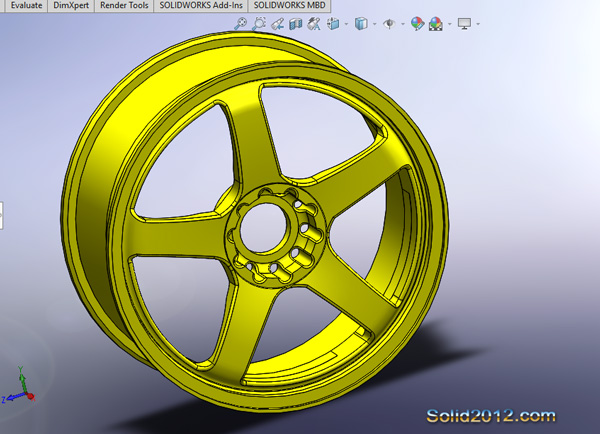Select the Zoom to Area tool
The height and width of the screenshot is (434, 600).
click(x=259, y=24)
